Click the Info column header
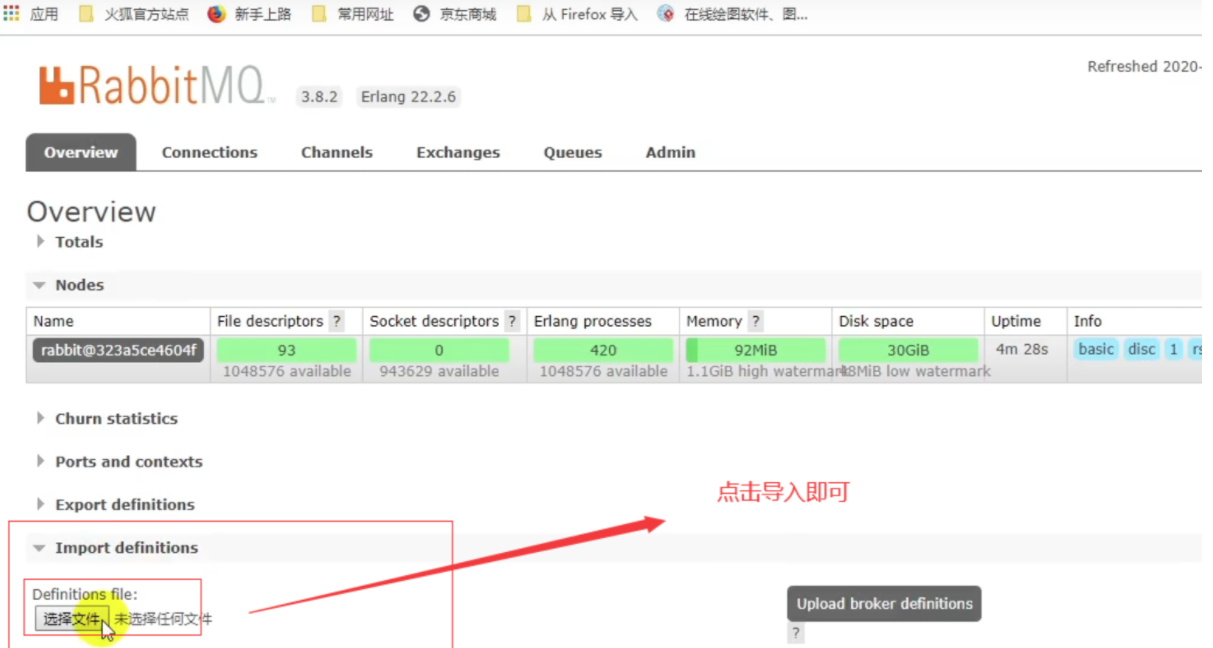Viewport: 1213px width, 648px height. click(1087, 321)
